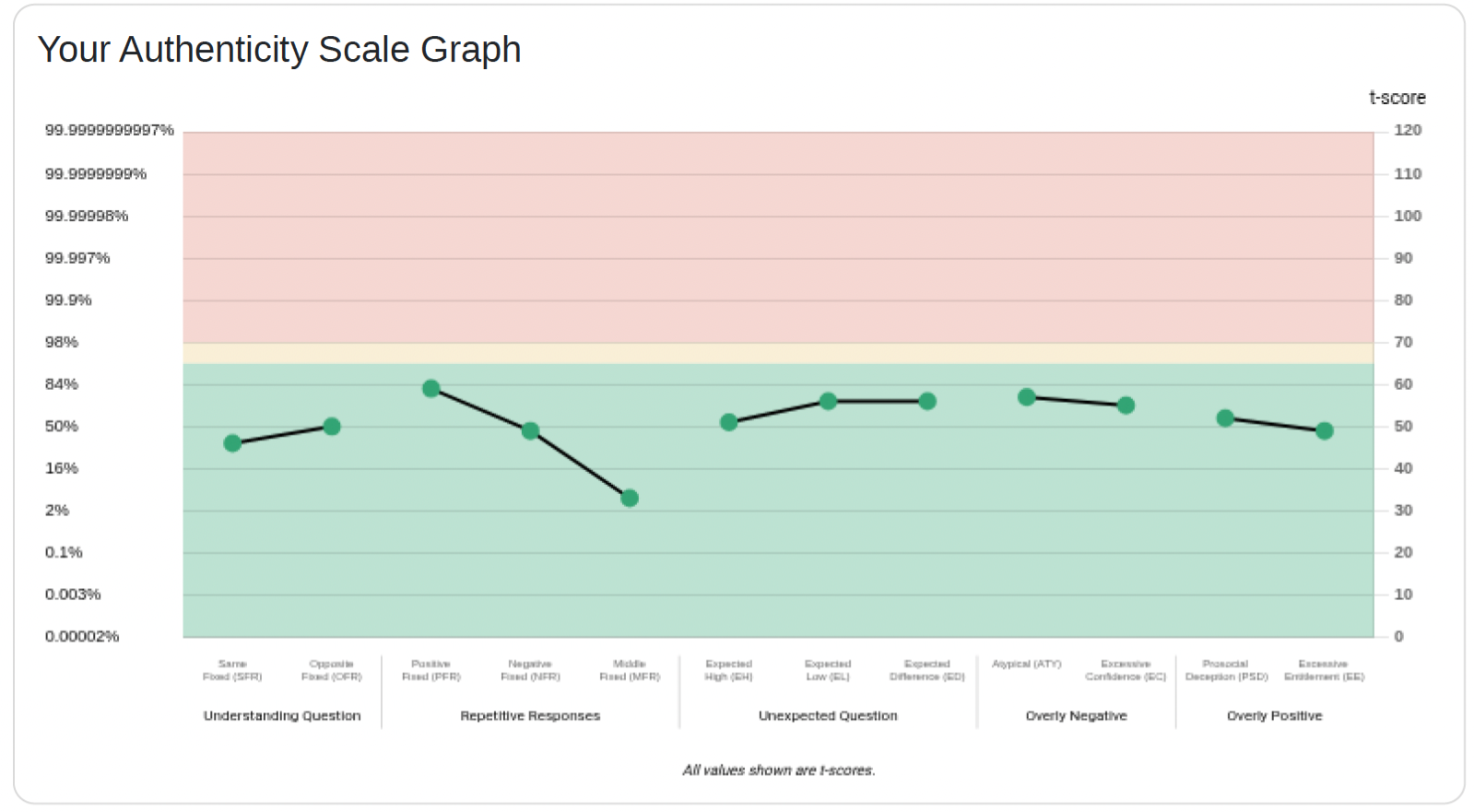Select the Prosocial Deception (PSD) data point
The image size is (1474, 812).
pos(1225,418)
